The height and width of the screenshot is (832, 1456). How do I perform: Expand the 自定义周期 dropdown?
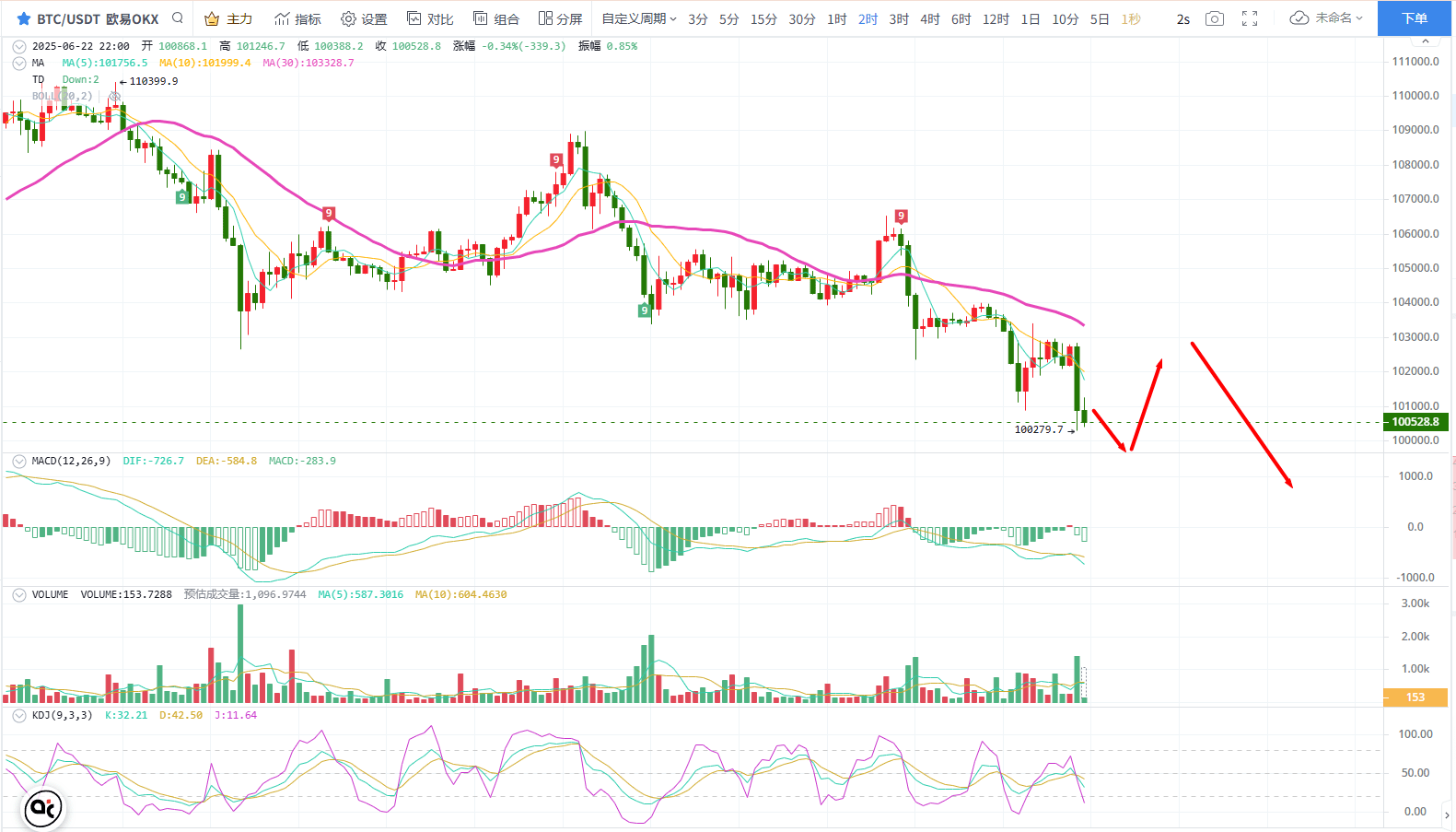pos(639,18)
